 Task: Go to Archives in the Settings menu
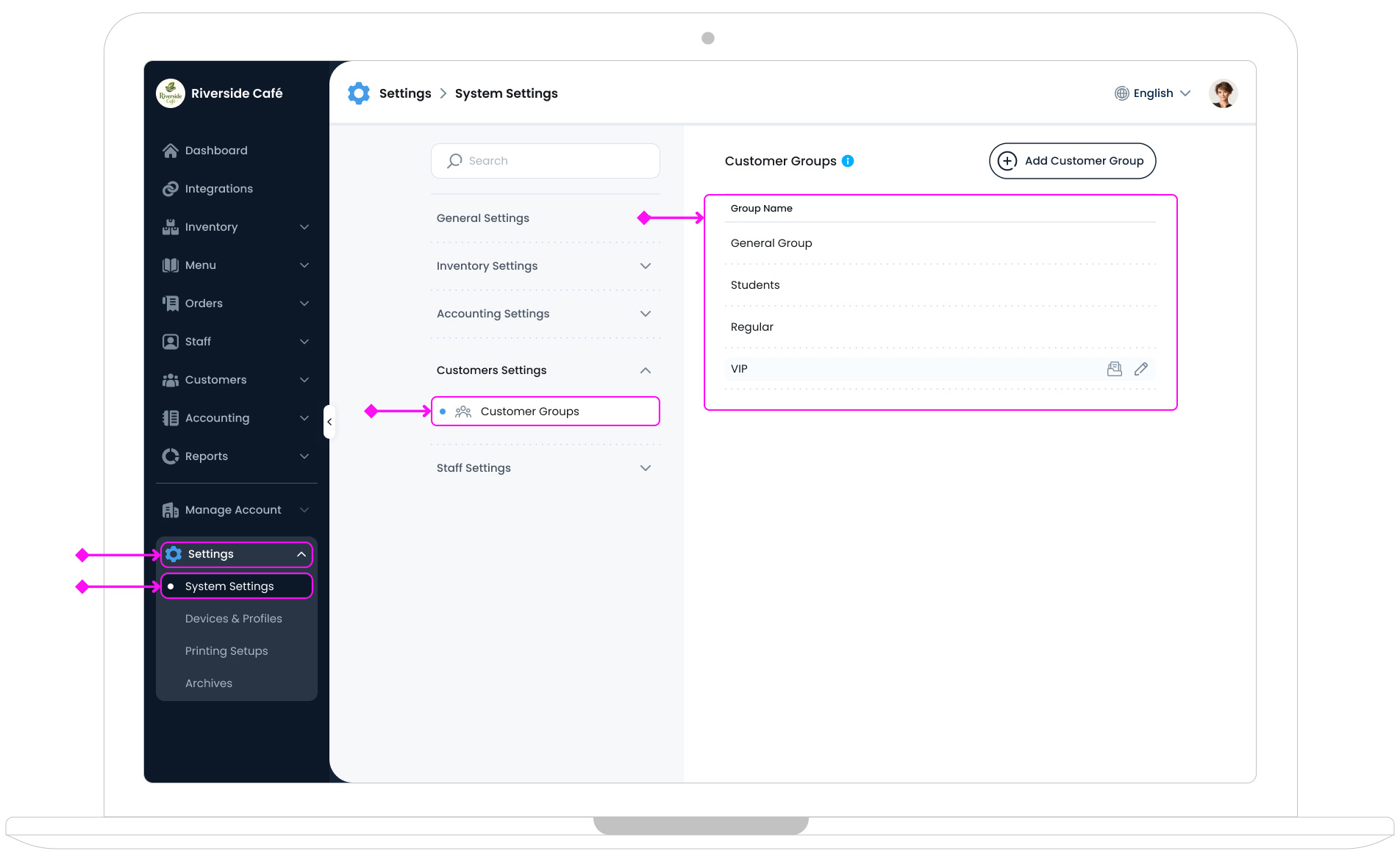click(208, 683)
